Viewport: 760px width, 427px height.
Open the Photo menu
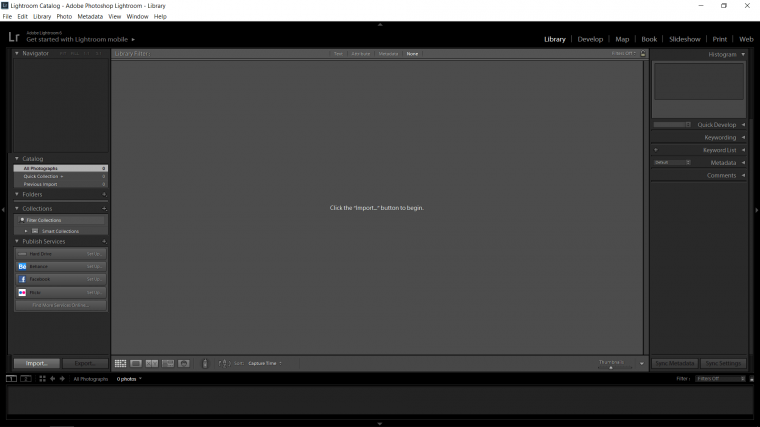64,16
